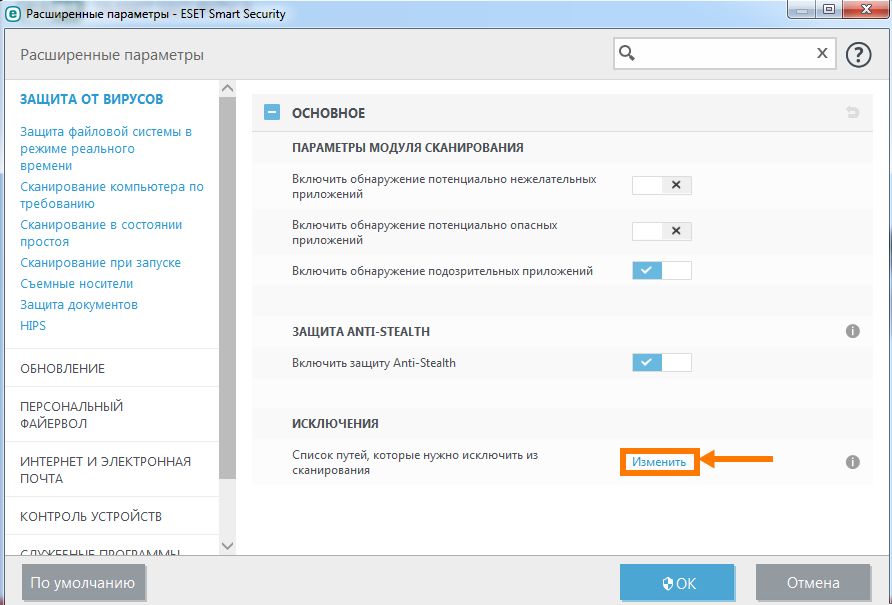Click the По умолчанию button
Image resolution: width=892 pixels, height=605 pixels.
83,583
